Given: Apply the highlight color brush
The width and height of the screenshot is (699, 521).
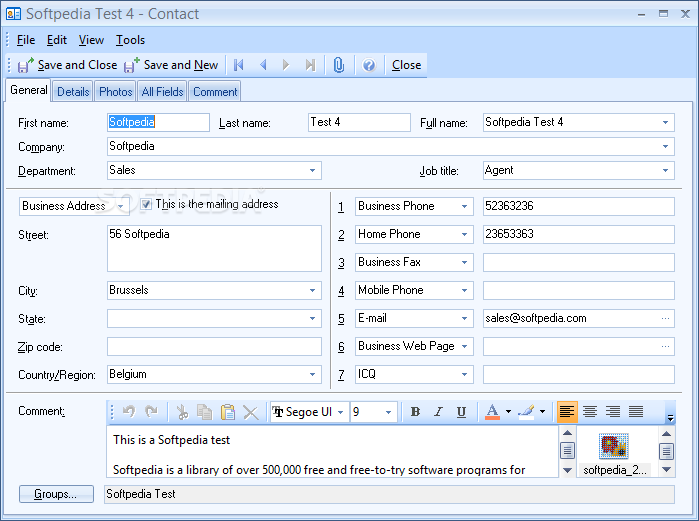Looking at the screenshot, I should tap(526, 412).
